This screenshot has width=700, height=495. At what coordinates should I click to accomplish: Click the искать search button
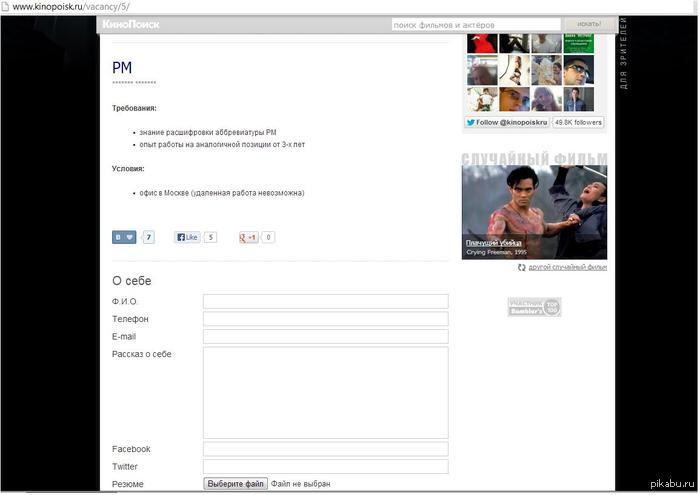[x=589, y=24]
